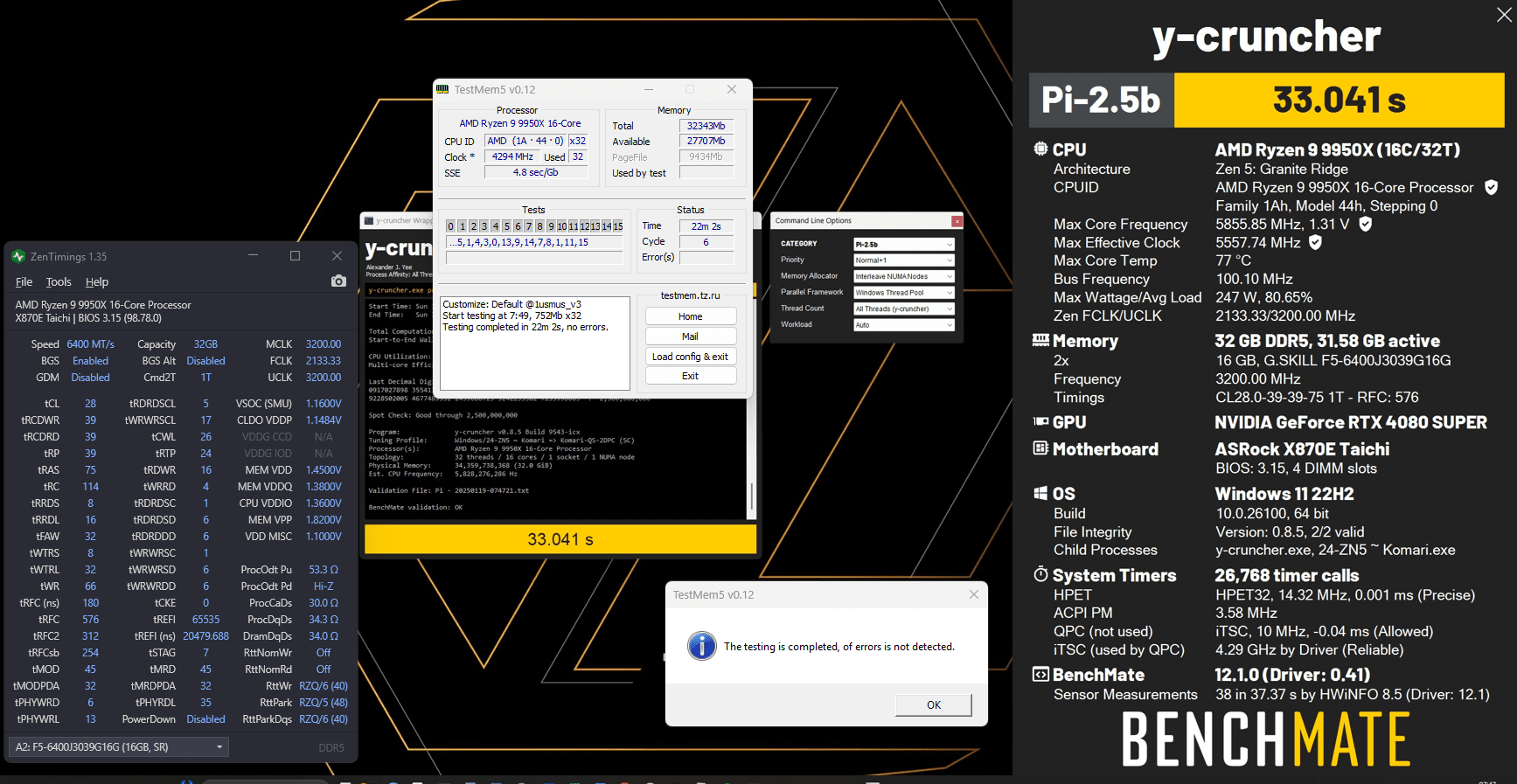Open the Tools menu in ZenTimings
Viewport: 1517px width, 784px height.
(59, 281)
